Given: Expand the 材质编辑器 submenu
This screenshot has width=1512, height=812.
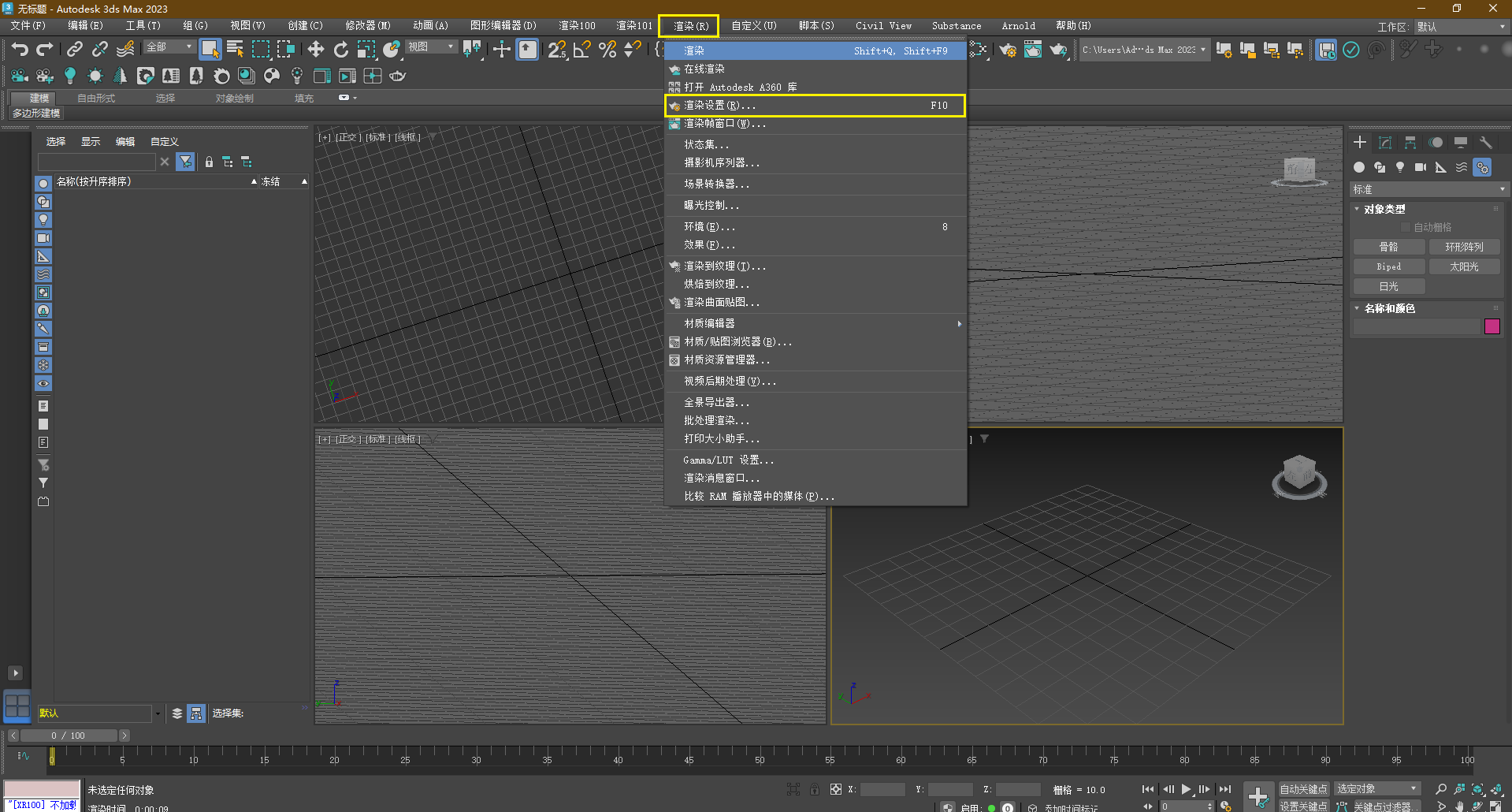Looking at the screenshot, I should click(x=815, y=323).
